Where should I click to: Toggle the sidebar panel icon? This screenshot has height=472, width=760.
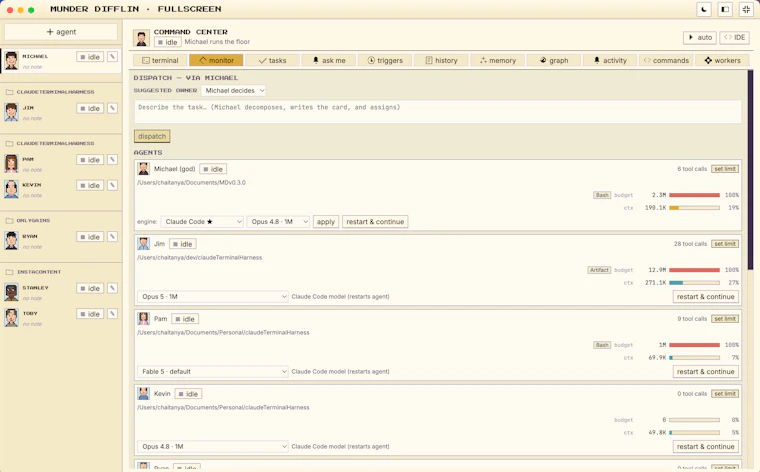725,9
